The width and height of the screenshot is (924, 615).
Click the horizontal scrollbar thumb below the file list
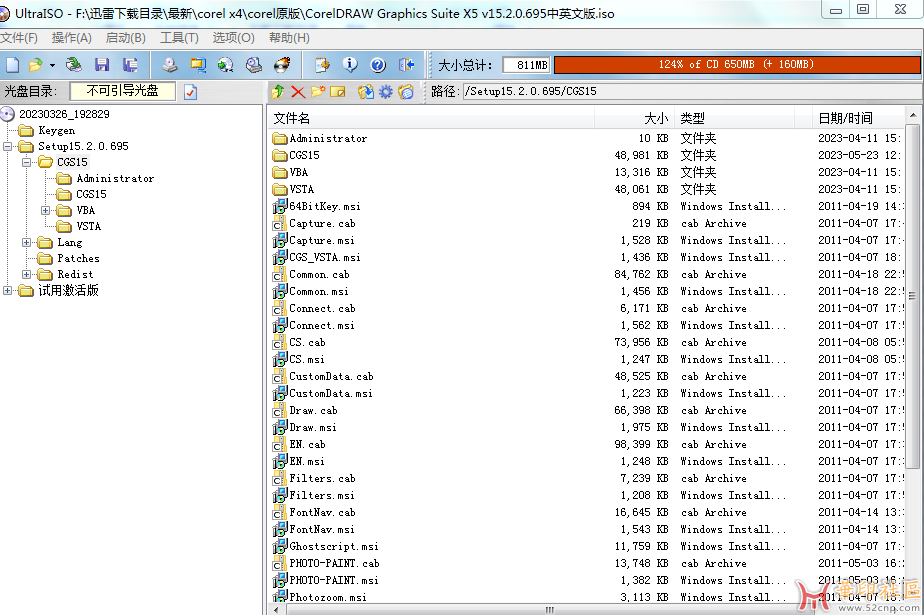click(x=549, y=610)
